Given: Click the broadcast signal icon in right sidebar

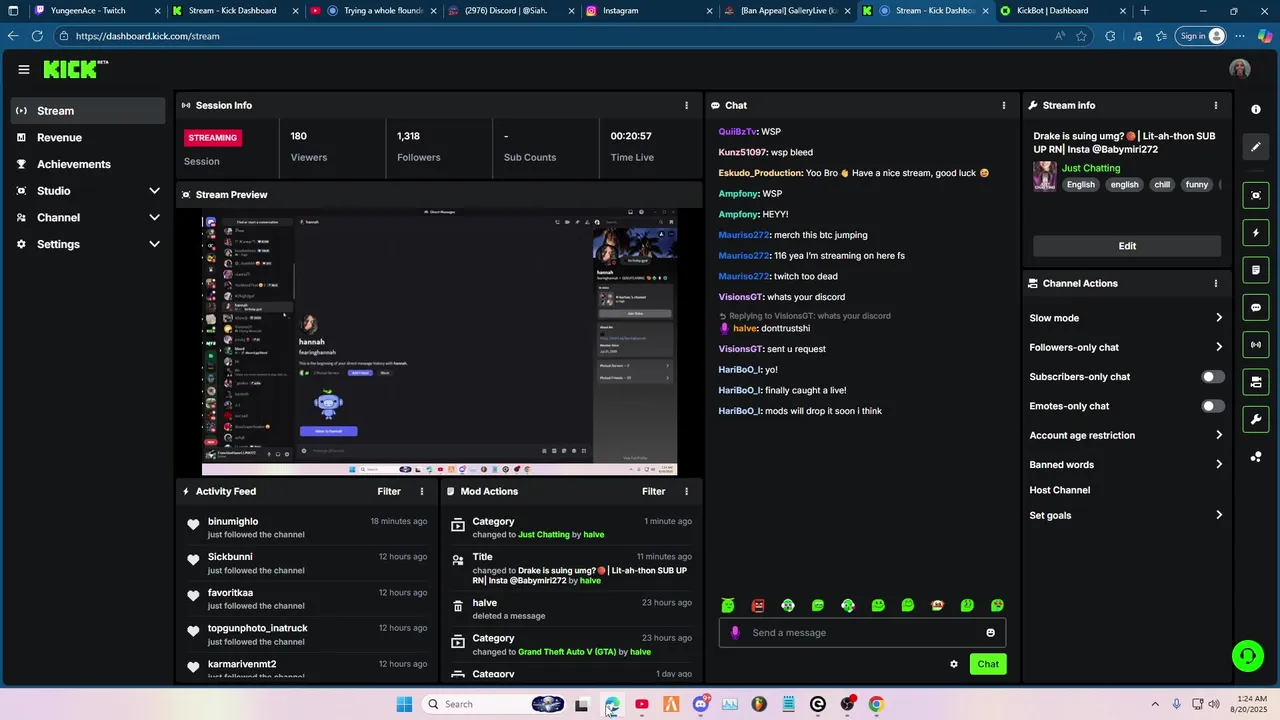Looking at the screenshot, I should pos(1256,345).
